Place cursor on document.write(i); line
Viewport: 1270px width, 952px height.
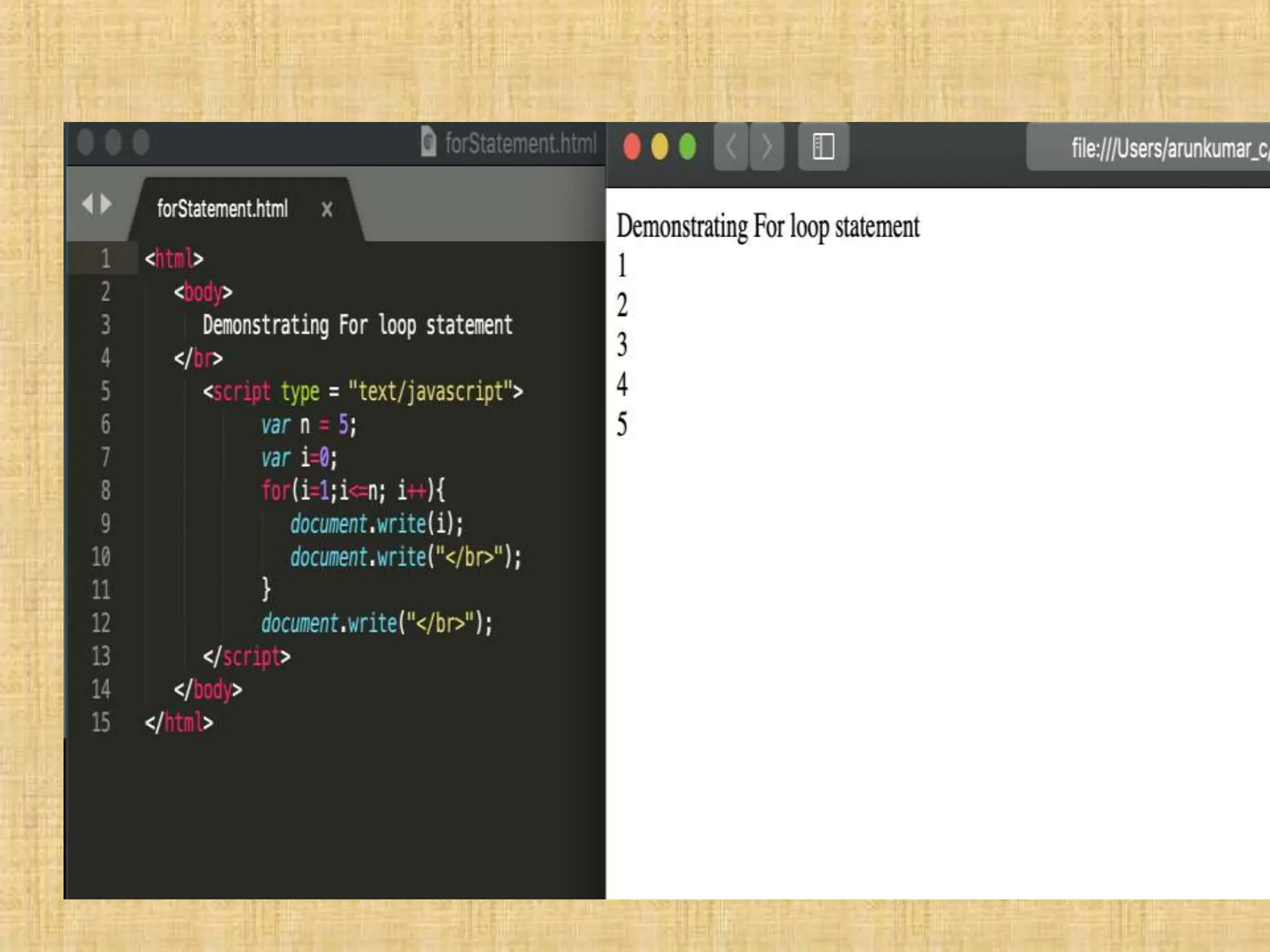coord(376,524)
